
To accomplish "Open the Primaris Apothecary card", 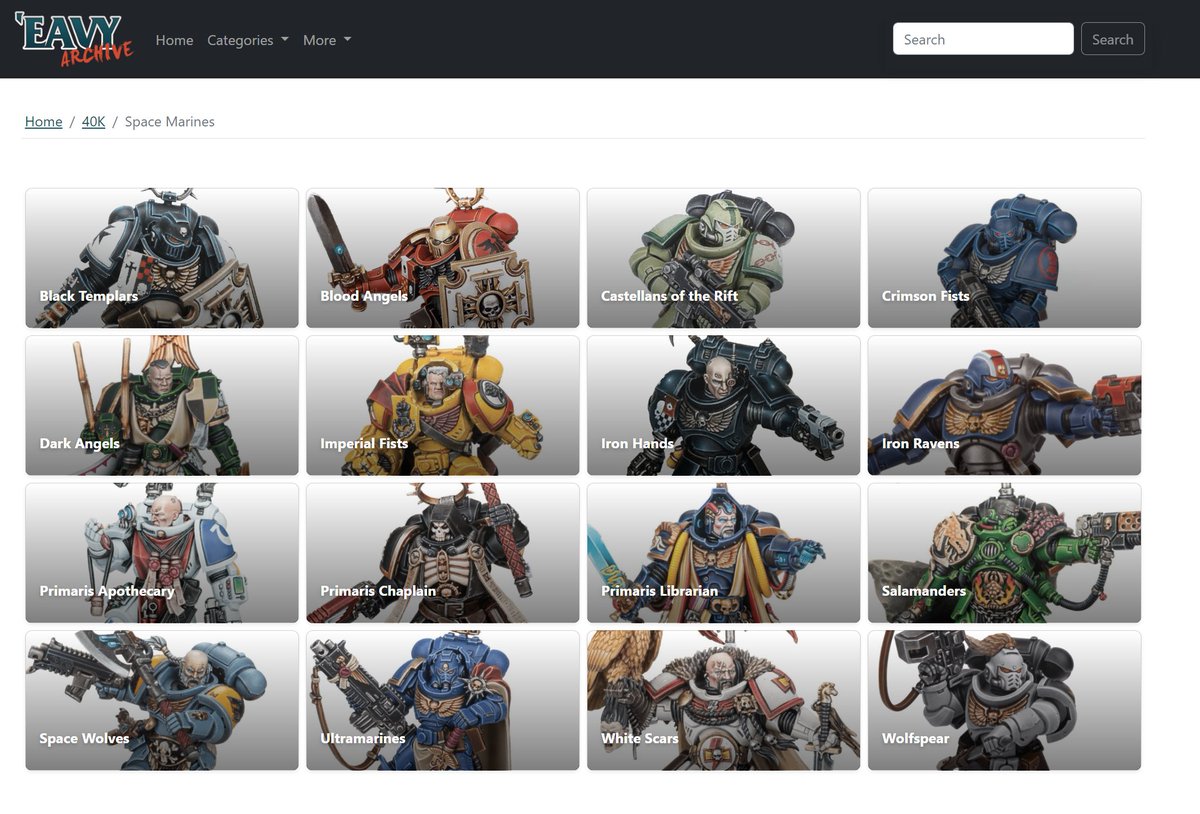I will tap(162, 553).
